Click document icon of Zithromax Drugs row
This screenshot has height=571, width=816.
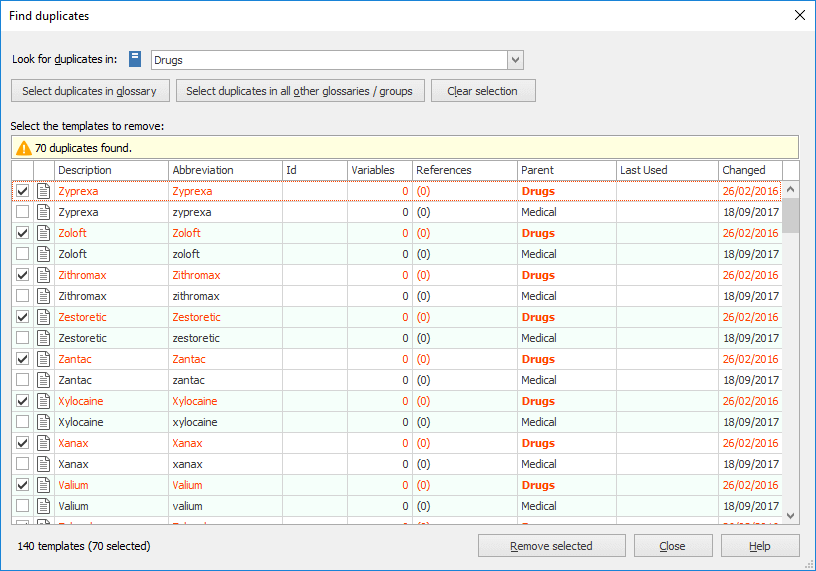point(44,275)
